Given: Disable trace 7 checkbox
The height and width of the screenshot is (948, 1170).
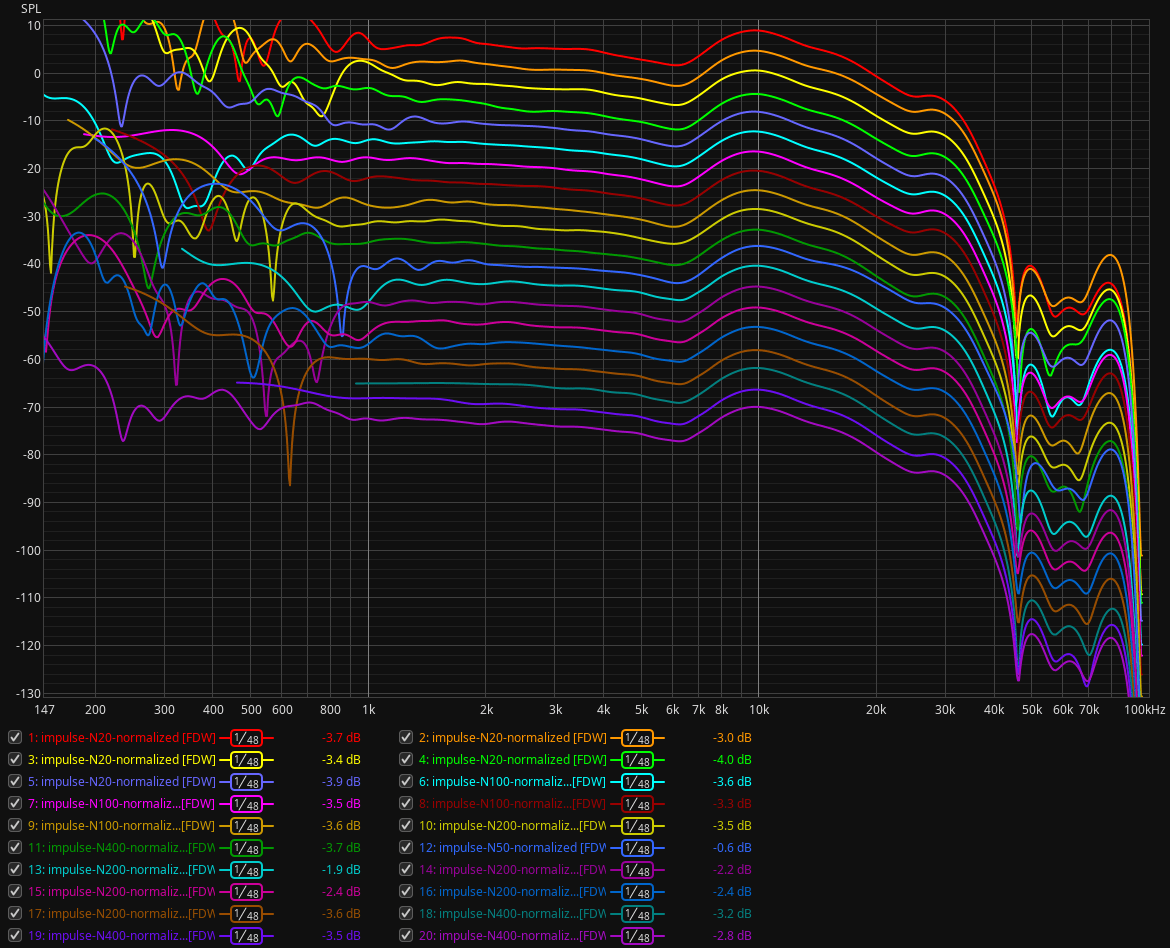Looking at the screenshot, I should click(14, 803).
